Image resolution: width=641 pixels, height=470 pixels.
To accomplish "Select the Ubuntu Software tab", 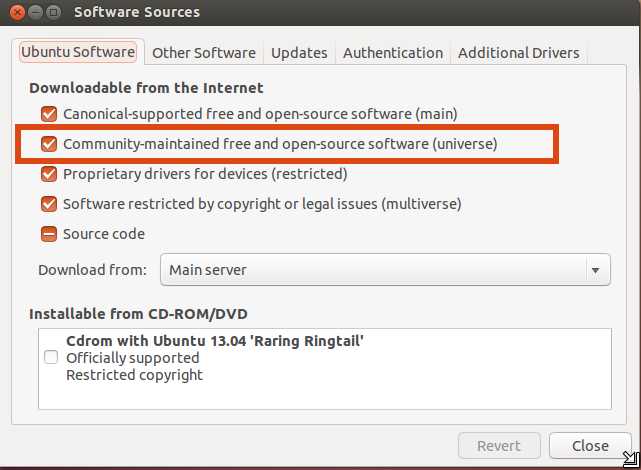I will pos(78,52).
